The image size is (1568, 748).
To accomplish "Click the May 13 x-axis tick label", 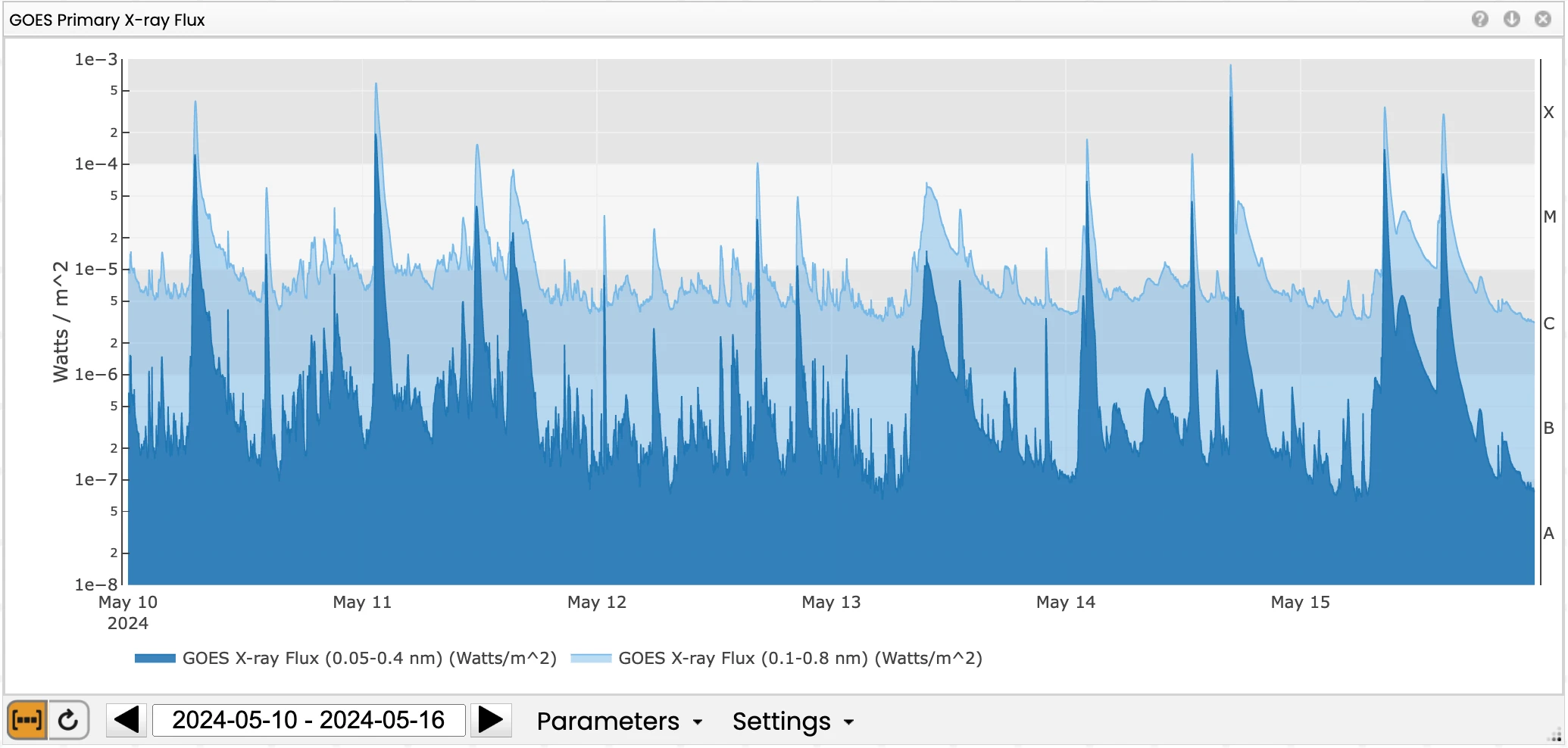I will coord(831,602).
